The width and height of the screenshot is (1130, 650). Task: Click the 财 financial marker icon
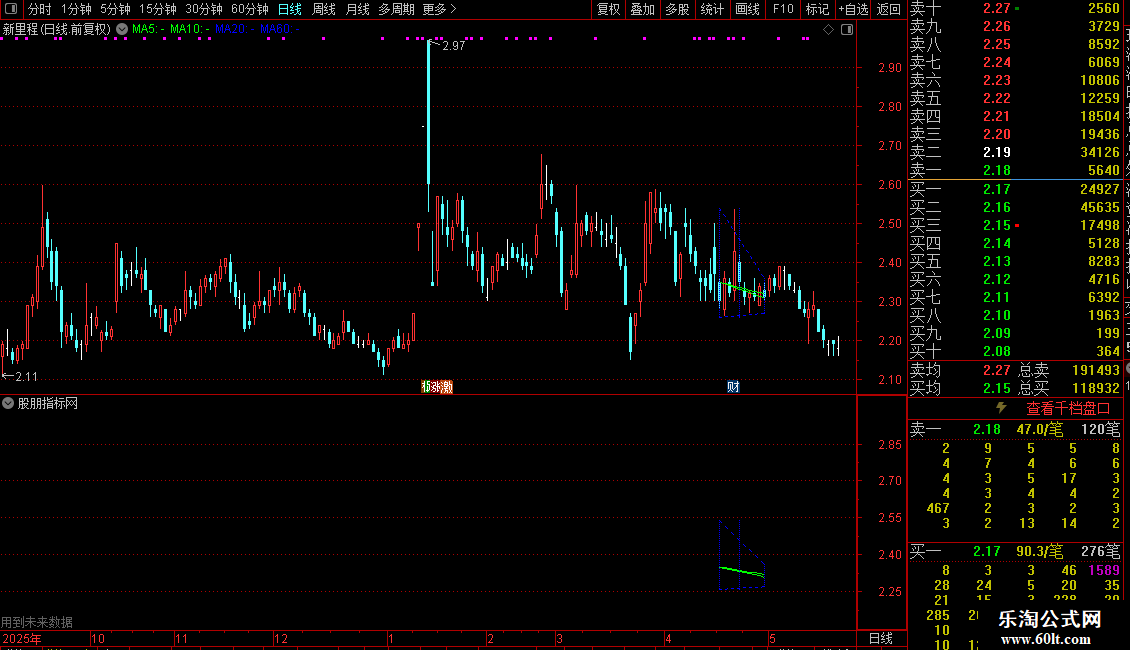click(x=733, y=387)
